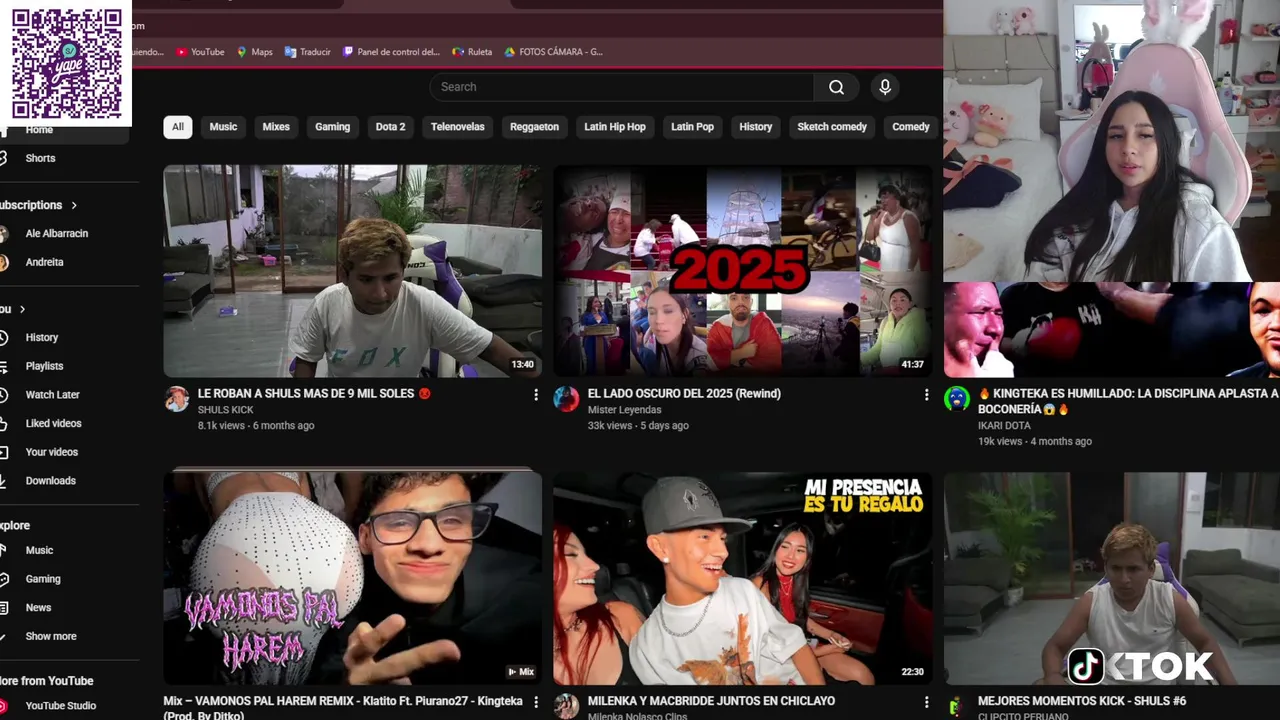This screenshot has width=1280, height=720.
Task: Select the Music filter chip
Action: pyautogui.click(x=223, y=127)
